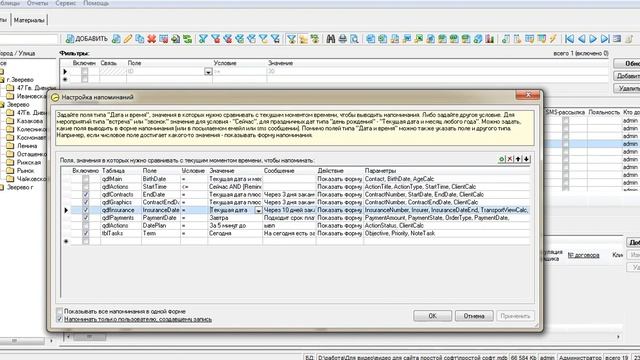Screen dimensions: 640x360
Task: Close the Настройка напоминаний dialog
Action: (x=528, y=95)
